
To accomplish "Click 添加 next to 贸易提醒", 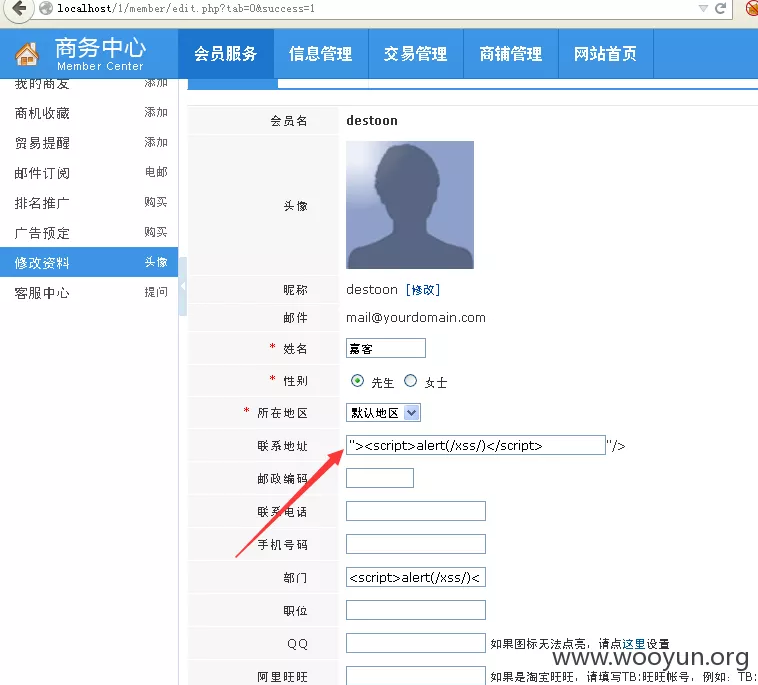I will 156,142.
